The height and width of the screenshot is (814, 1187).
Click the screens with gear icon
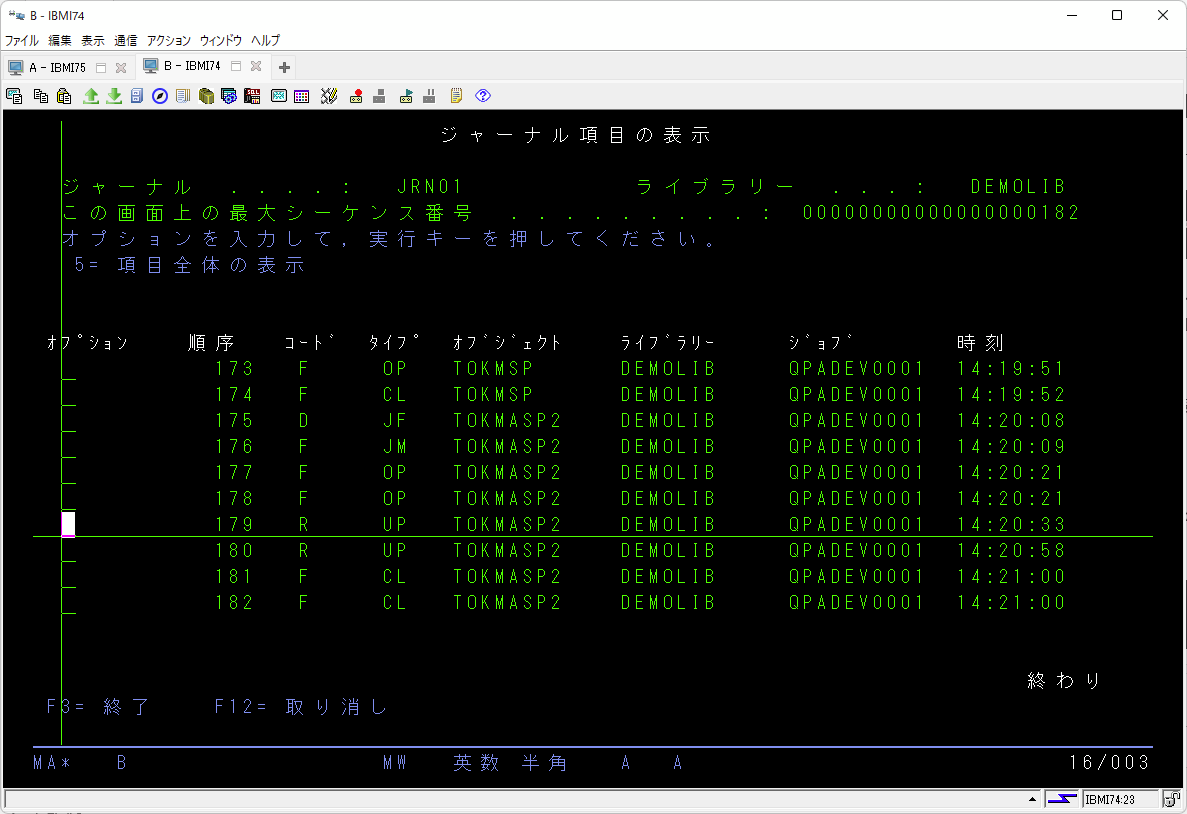coord(229,96)
